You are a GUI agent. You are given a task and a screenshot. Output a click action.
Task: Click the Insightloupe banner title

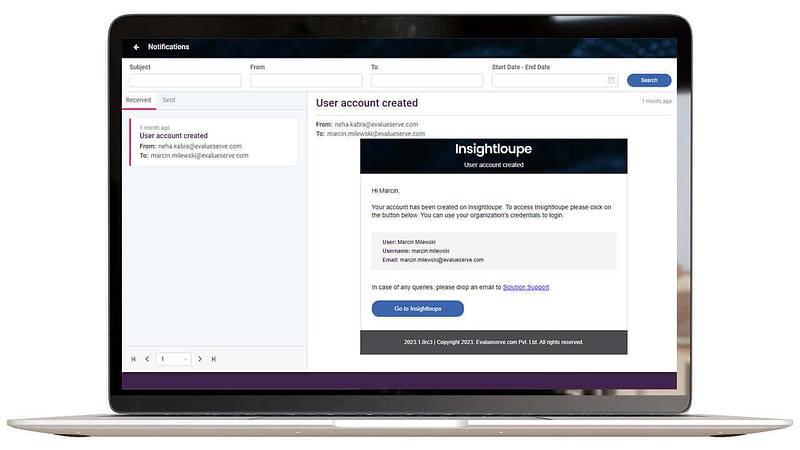point(493,149)
